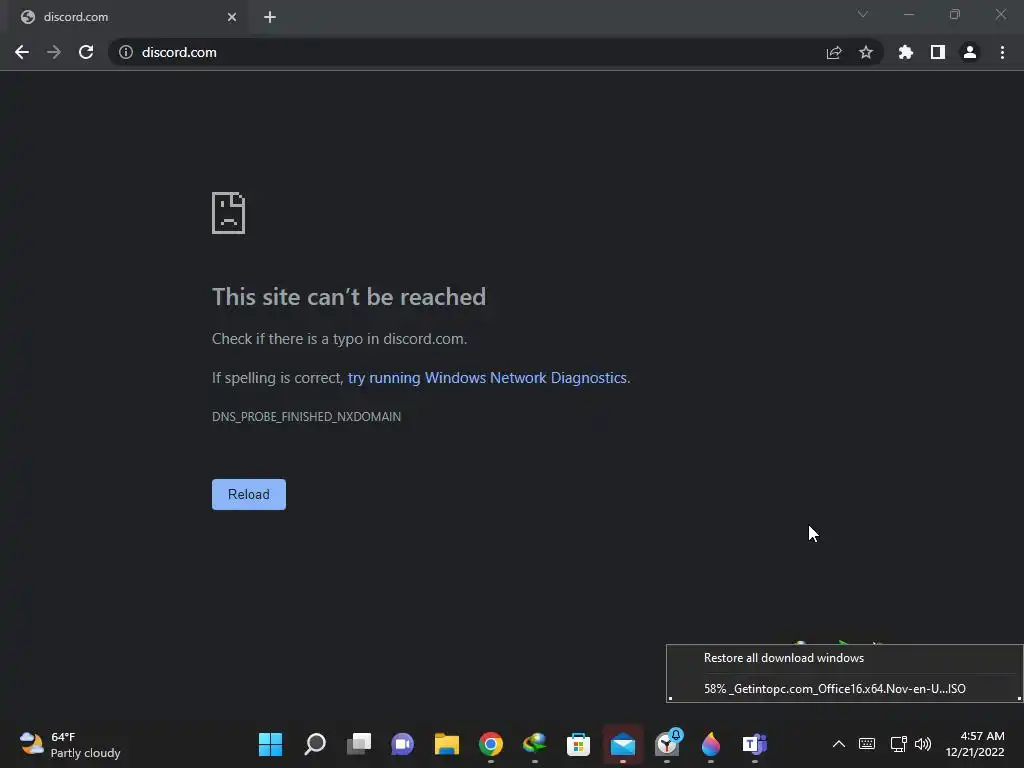The width and height of the screenshot is (1024, 768).
Task: Open File Explorer from taskbar
Action: [447, 744]
